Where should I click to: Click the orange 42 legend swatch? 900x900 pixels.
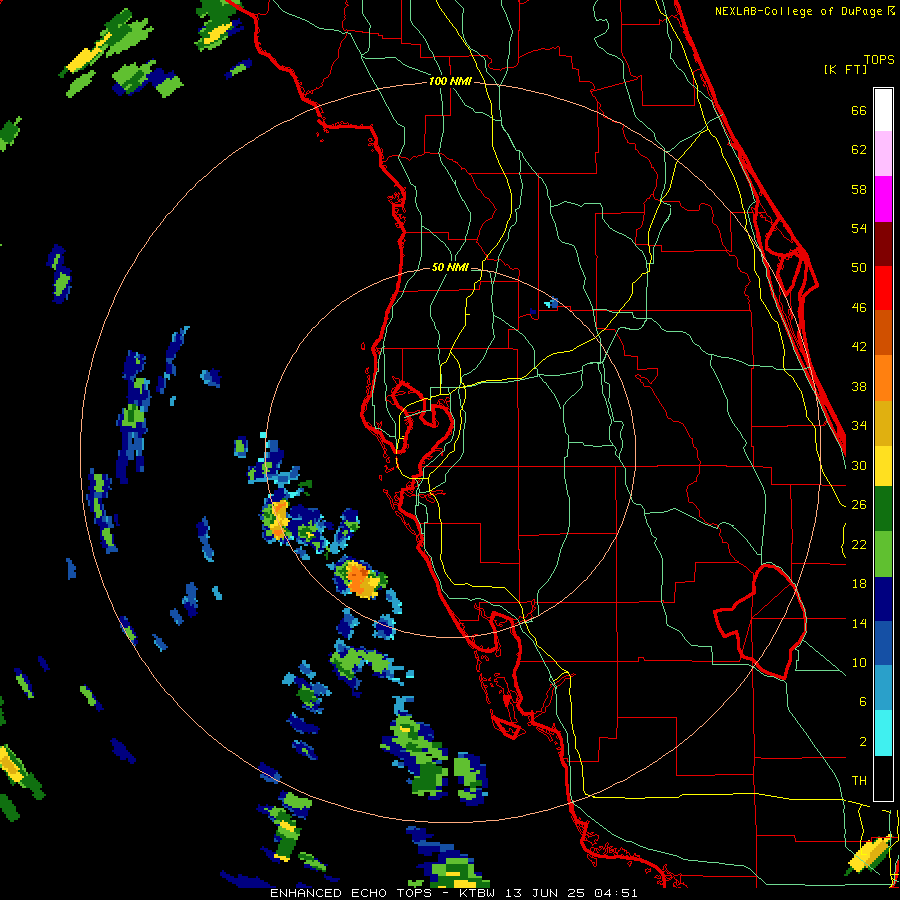click(883, 378)
